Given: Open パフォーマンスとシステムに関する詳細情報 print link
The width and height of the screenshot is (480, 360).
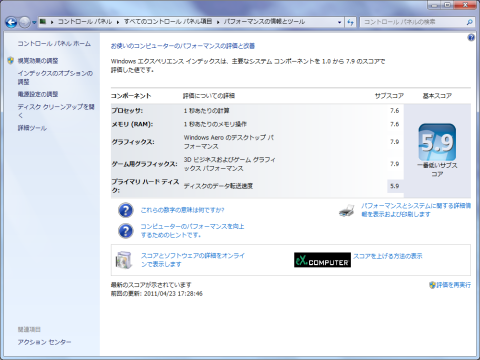Looking at the screenshot, I should [x=416, y=210].
